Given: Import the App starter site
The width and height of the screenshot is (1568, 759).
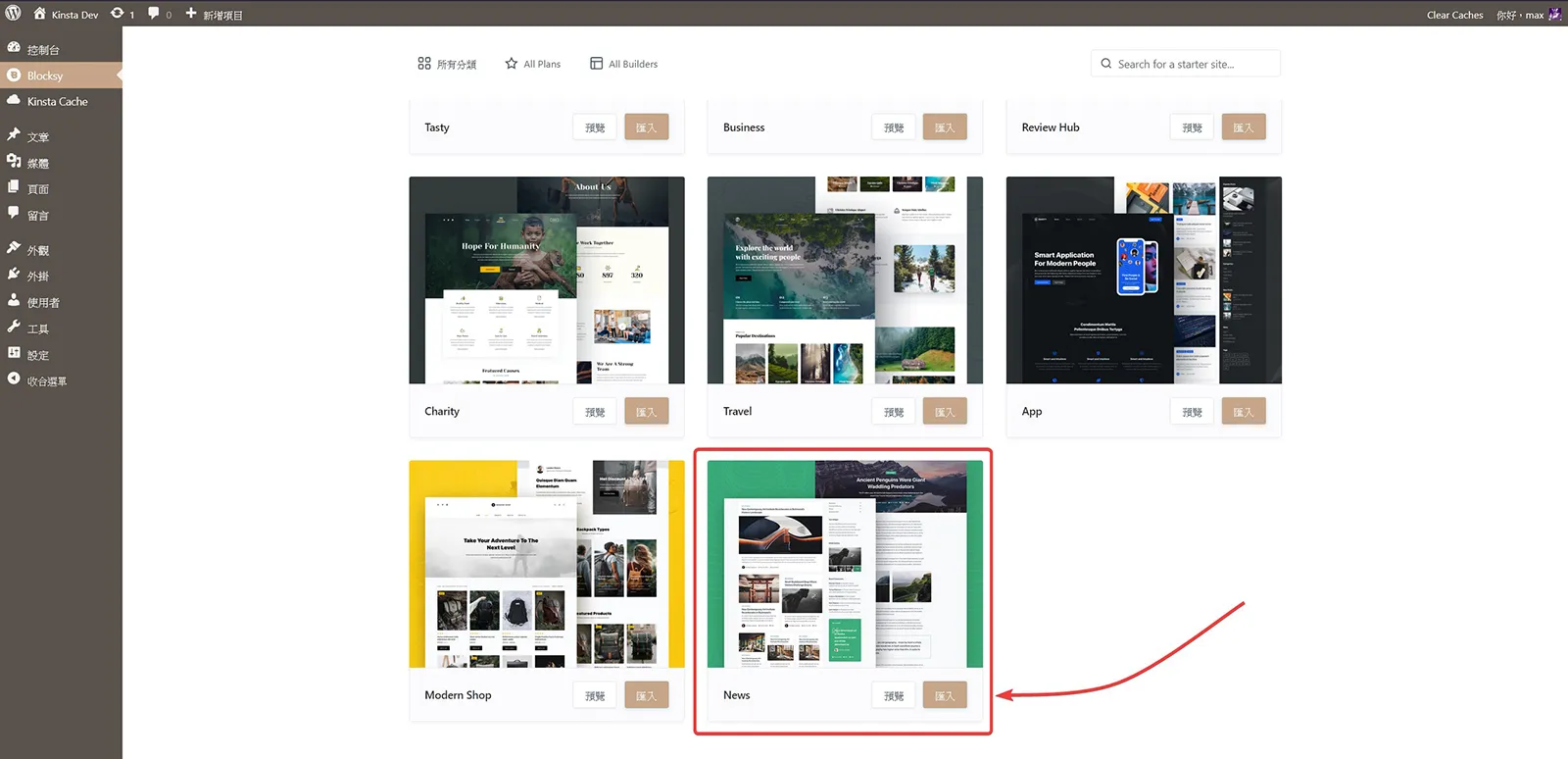Looking at the screenshot, I should pos(1244,412).
